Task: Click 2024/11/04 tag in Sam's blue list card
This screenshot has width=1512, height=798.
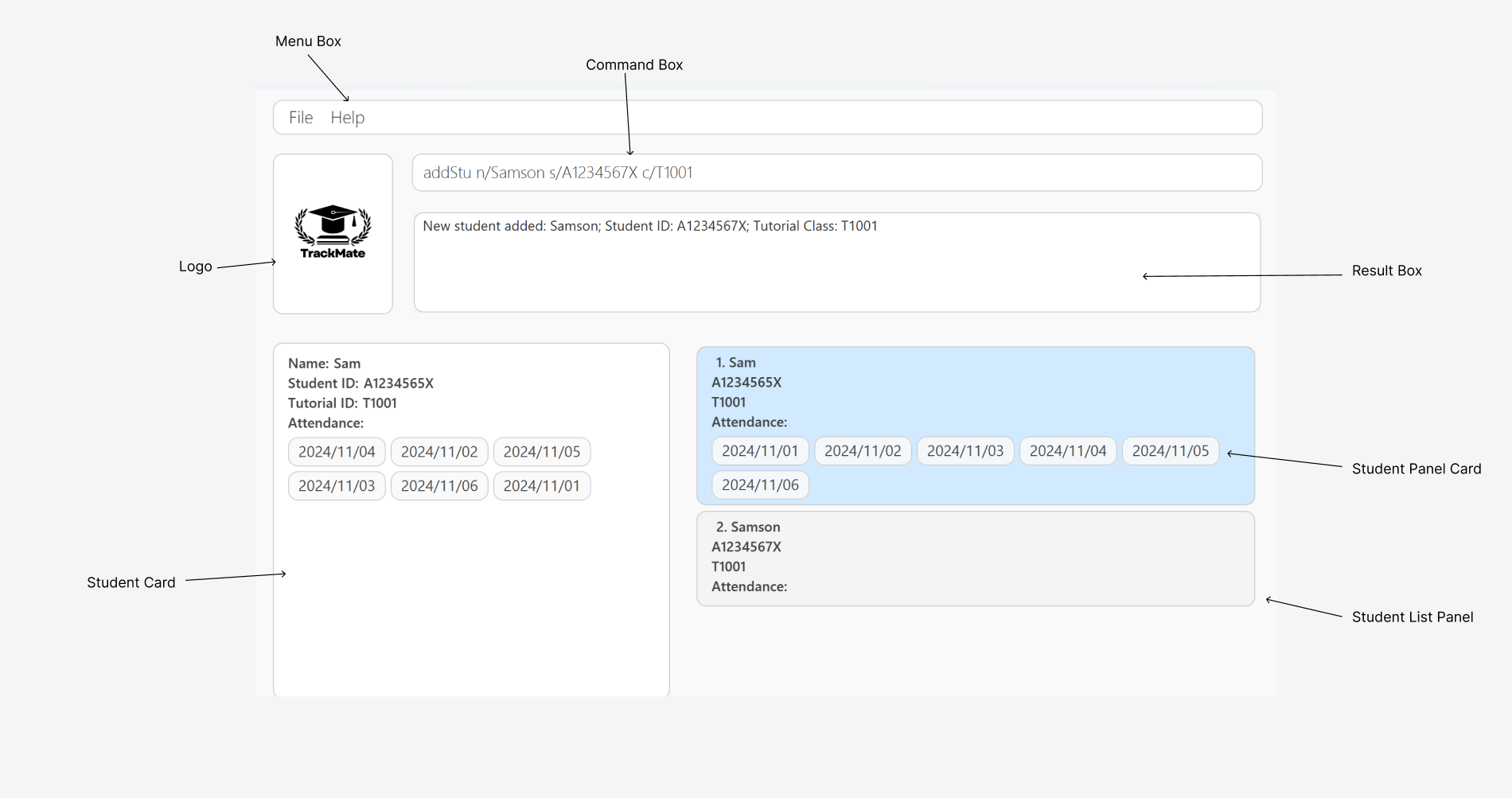Action: 1068,451
